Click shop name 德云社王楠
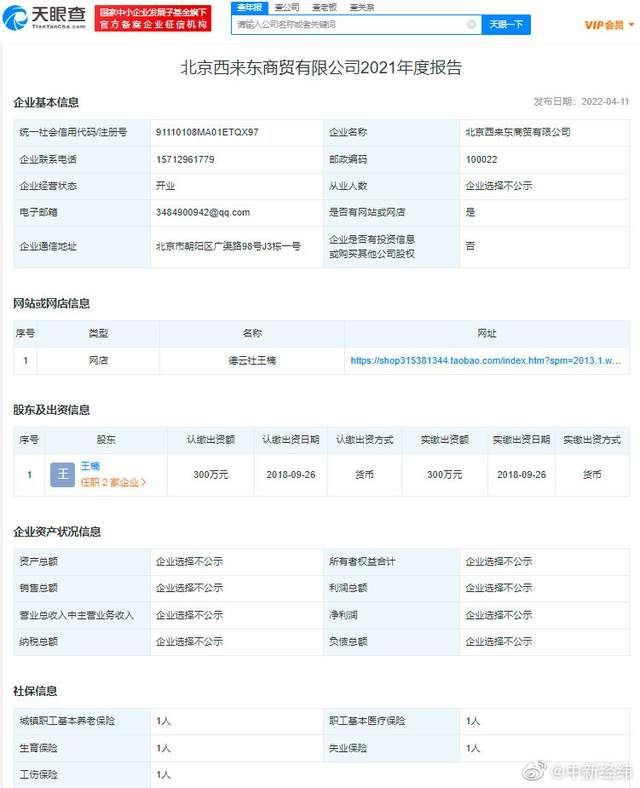 [252, 360]
